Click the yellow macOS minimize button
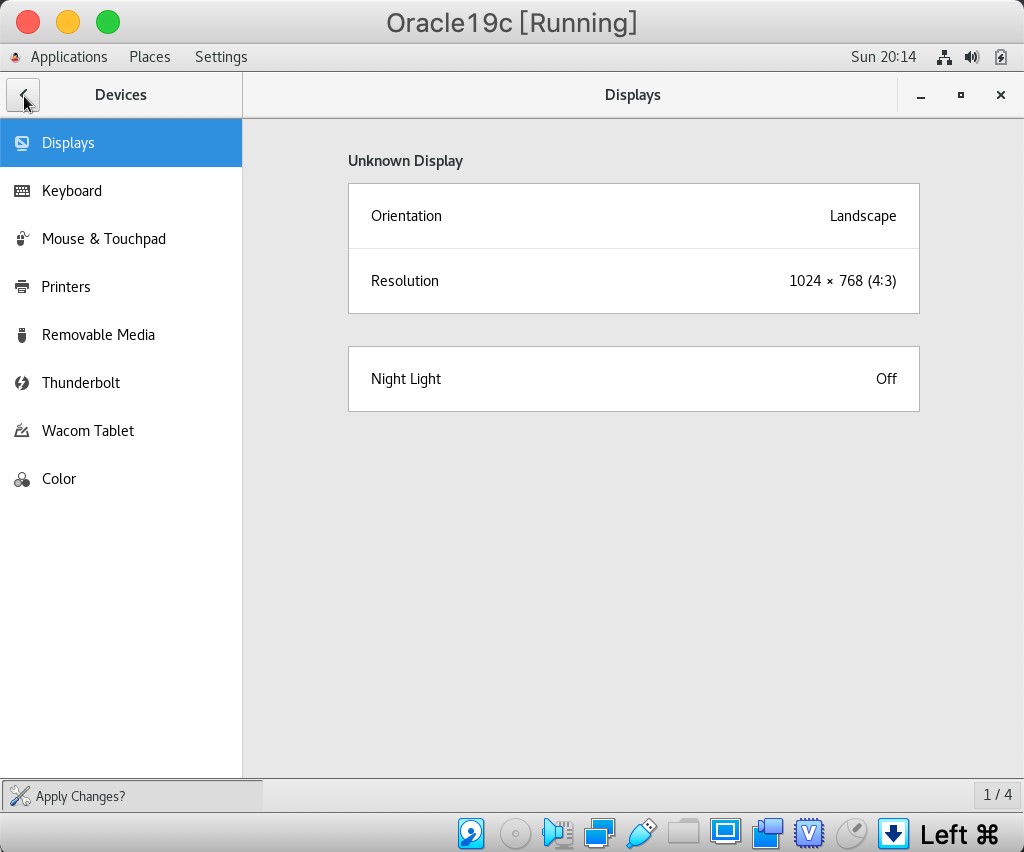 [x=68, y=22]
